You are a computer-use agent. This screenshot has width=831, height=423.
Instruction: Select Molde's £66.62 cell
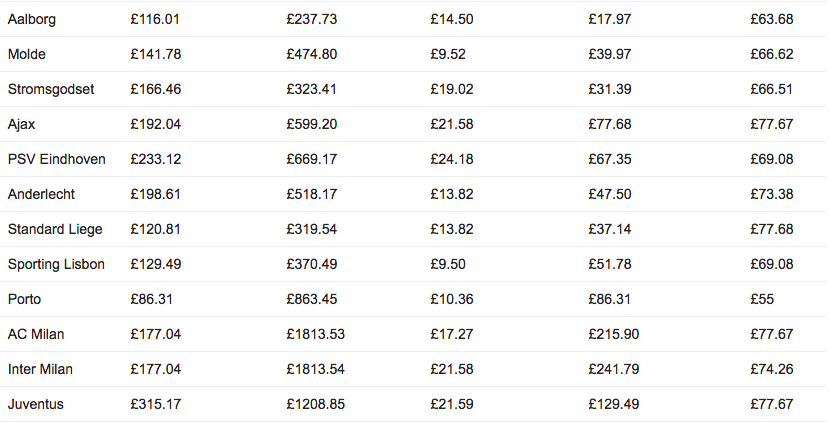click(x=772, y=54)
